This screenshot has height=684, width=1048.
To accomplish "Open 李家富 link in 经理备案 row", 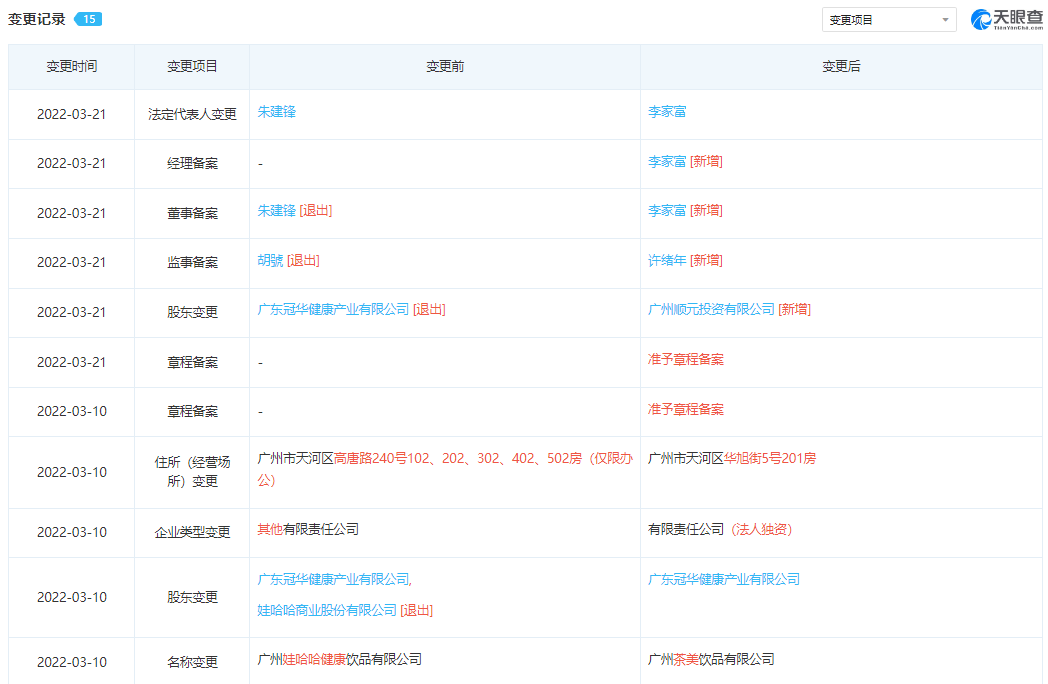I will pyautogui.click(x=667, y=161).
